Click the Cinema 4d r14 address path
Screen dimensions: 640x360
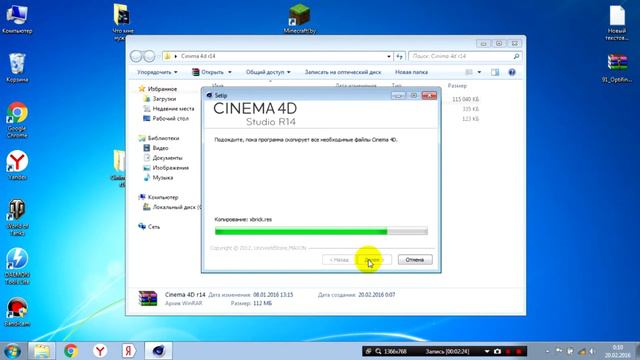[198, 56]
